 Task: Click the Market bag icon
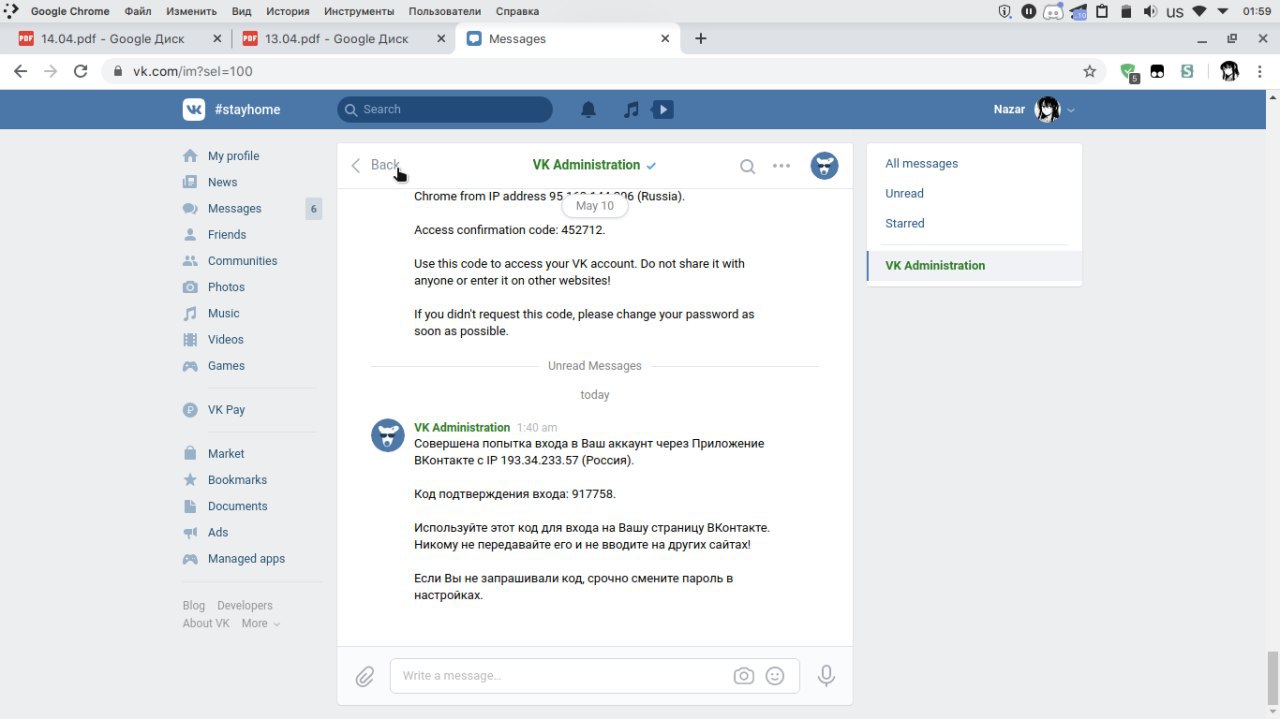190,454
